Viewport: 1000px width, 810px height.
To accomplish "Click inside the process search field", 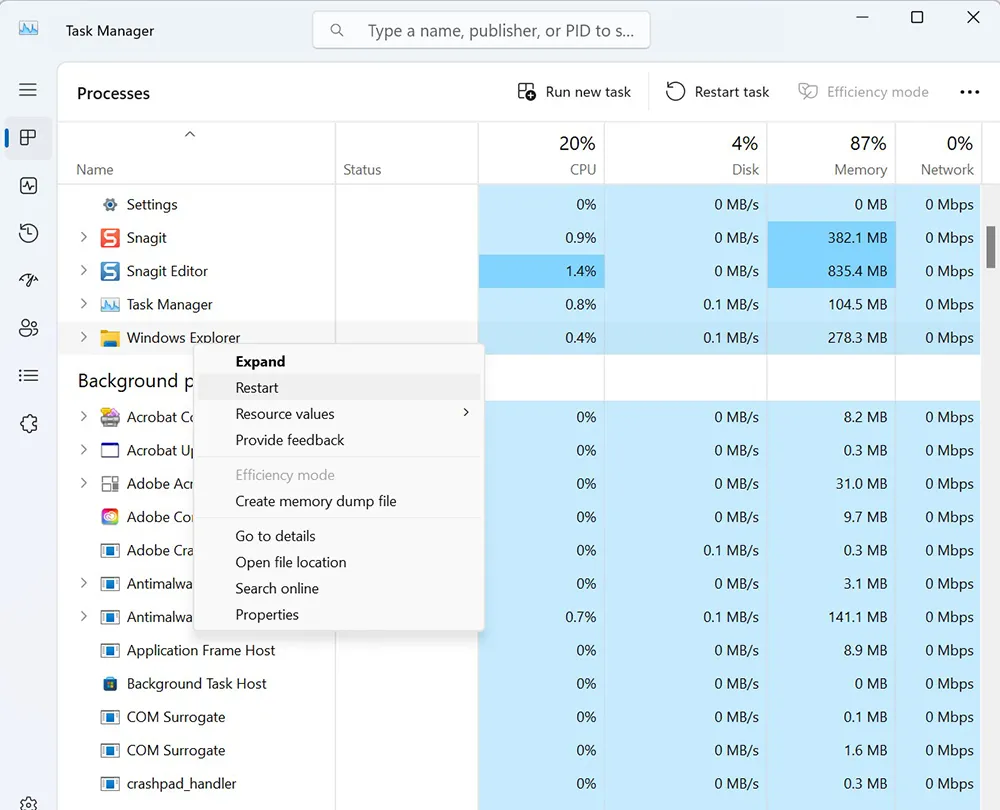I will 480,30.
